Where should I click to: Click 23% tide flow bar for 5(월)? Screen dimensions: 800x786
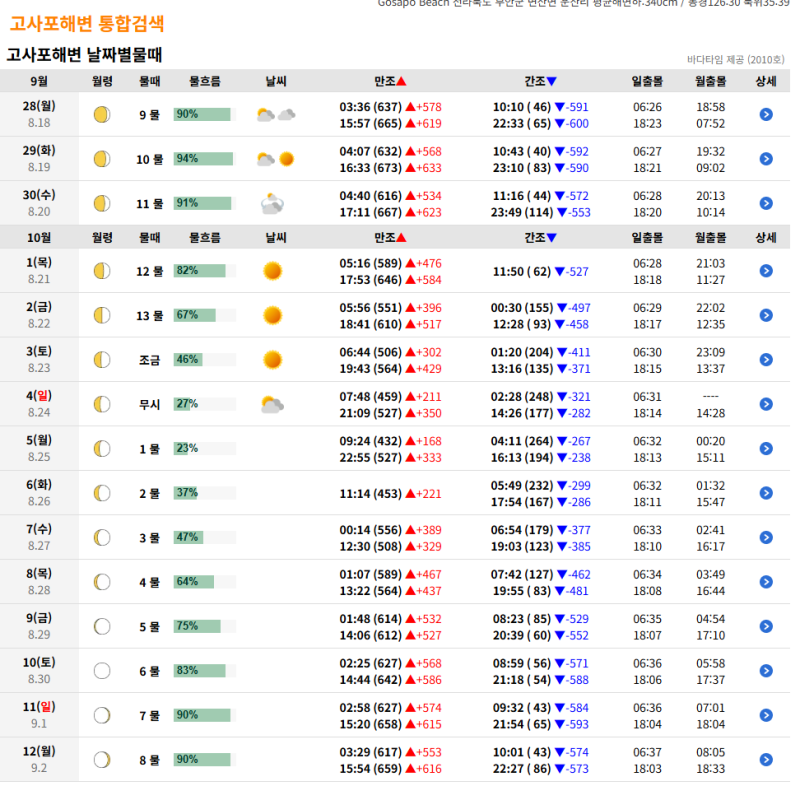pyautogui.click(x=205, y=448)
